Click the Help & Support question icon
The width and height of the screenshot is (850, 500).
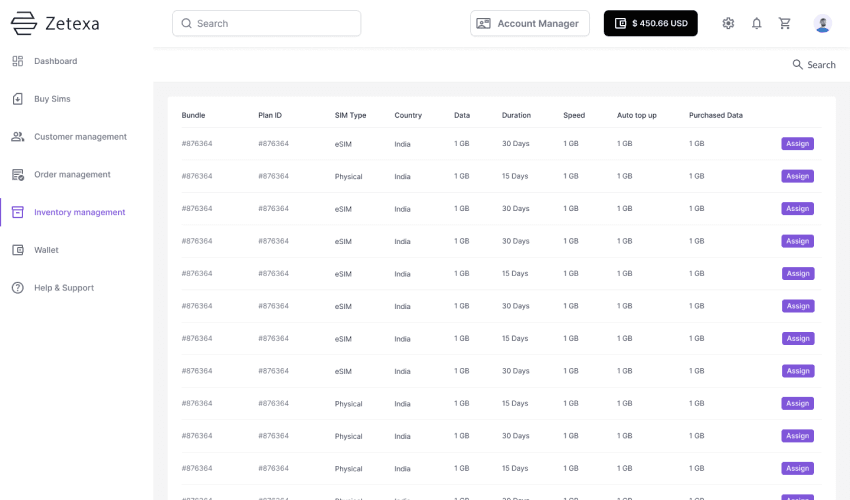tap(18, 287)
